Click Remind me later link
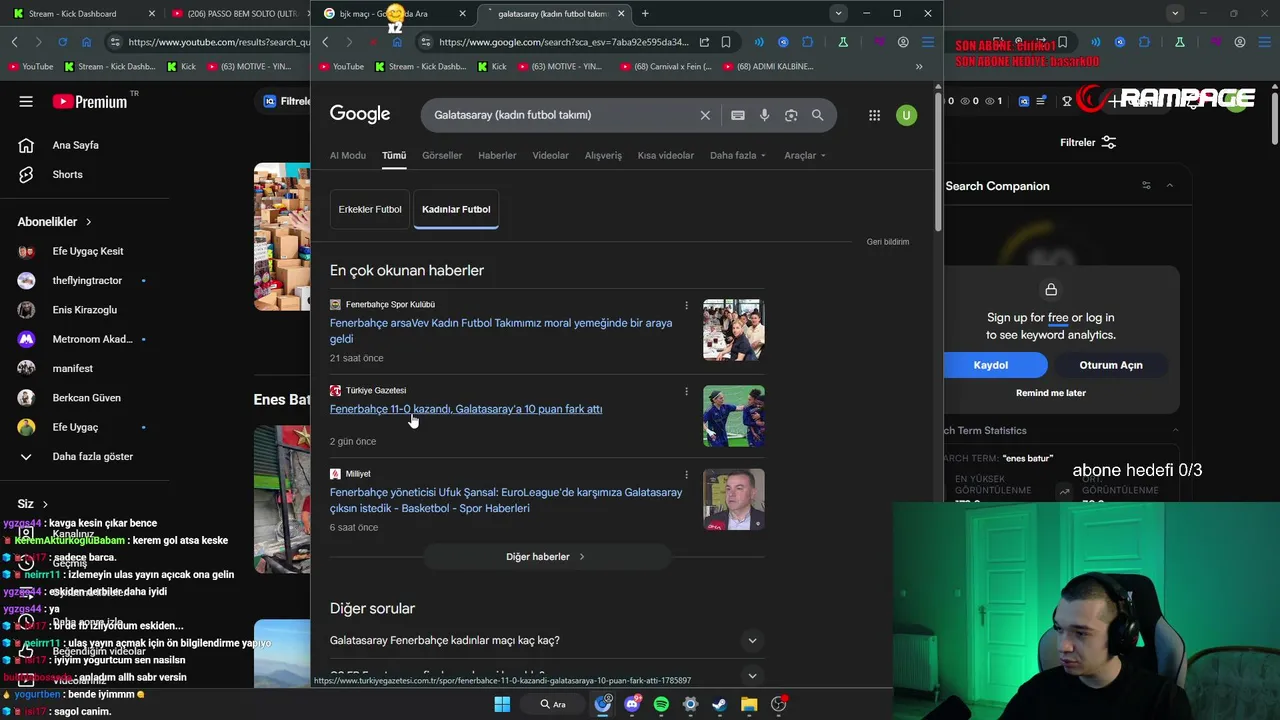This screenshot has width=1280, height=720. 1051,393
